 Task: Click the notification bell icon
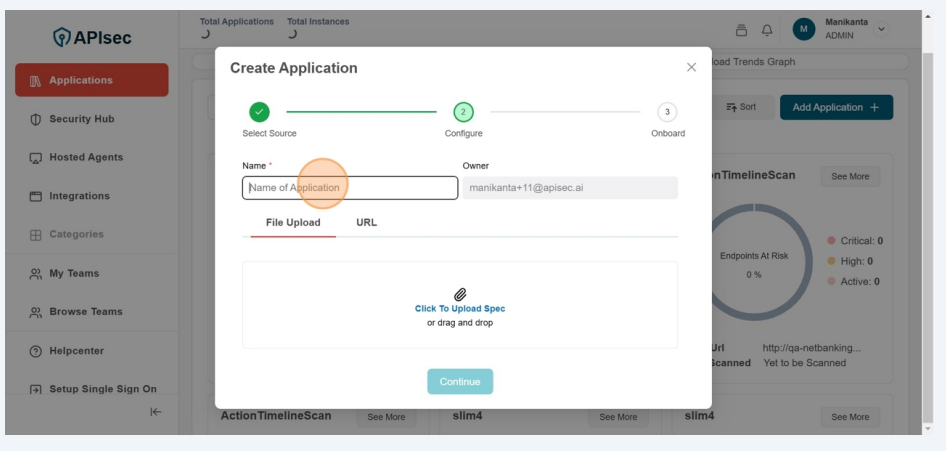click(768, 30)
